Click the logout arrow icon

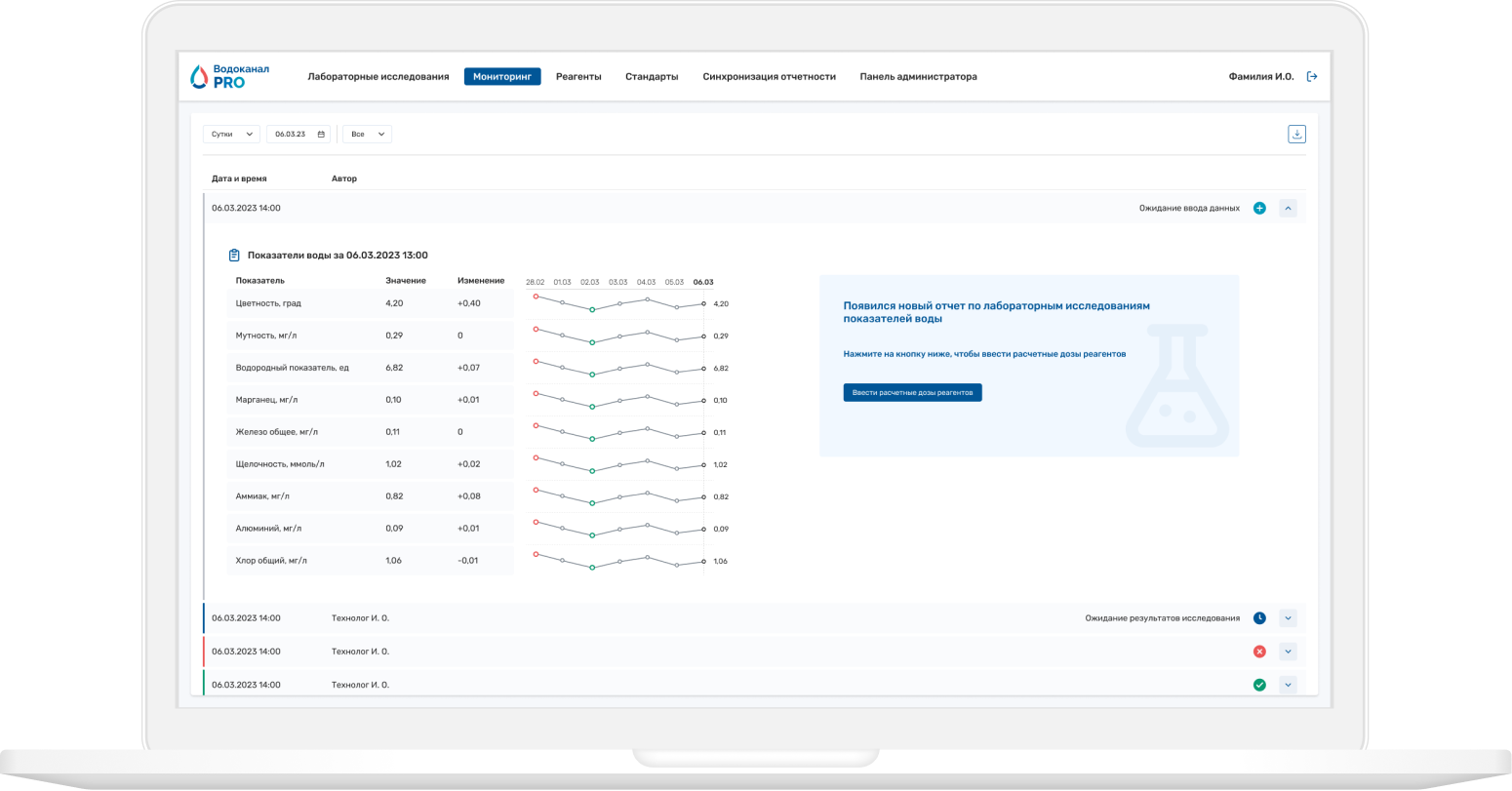pos(1312,76)
